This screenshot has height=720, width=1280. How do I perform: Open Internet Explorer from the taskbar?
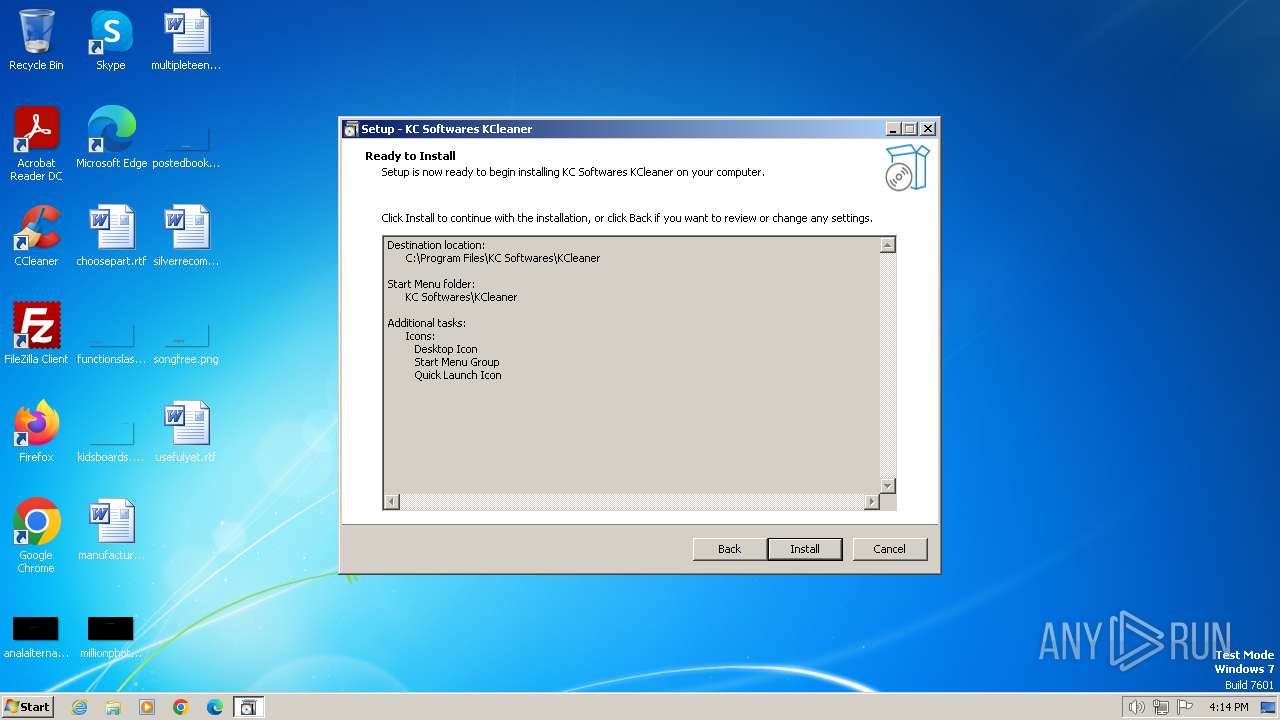pyautogui.click(x=80, y=707)
